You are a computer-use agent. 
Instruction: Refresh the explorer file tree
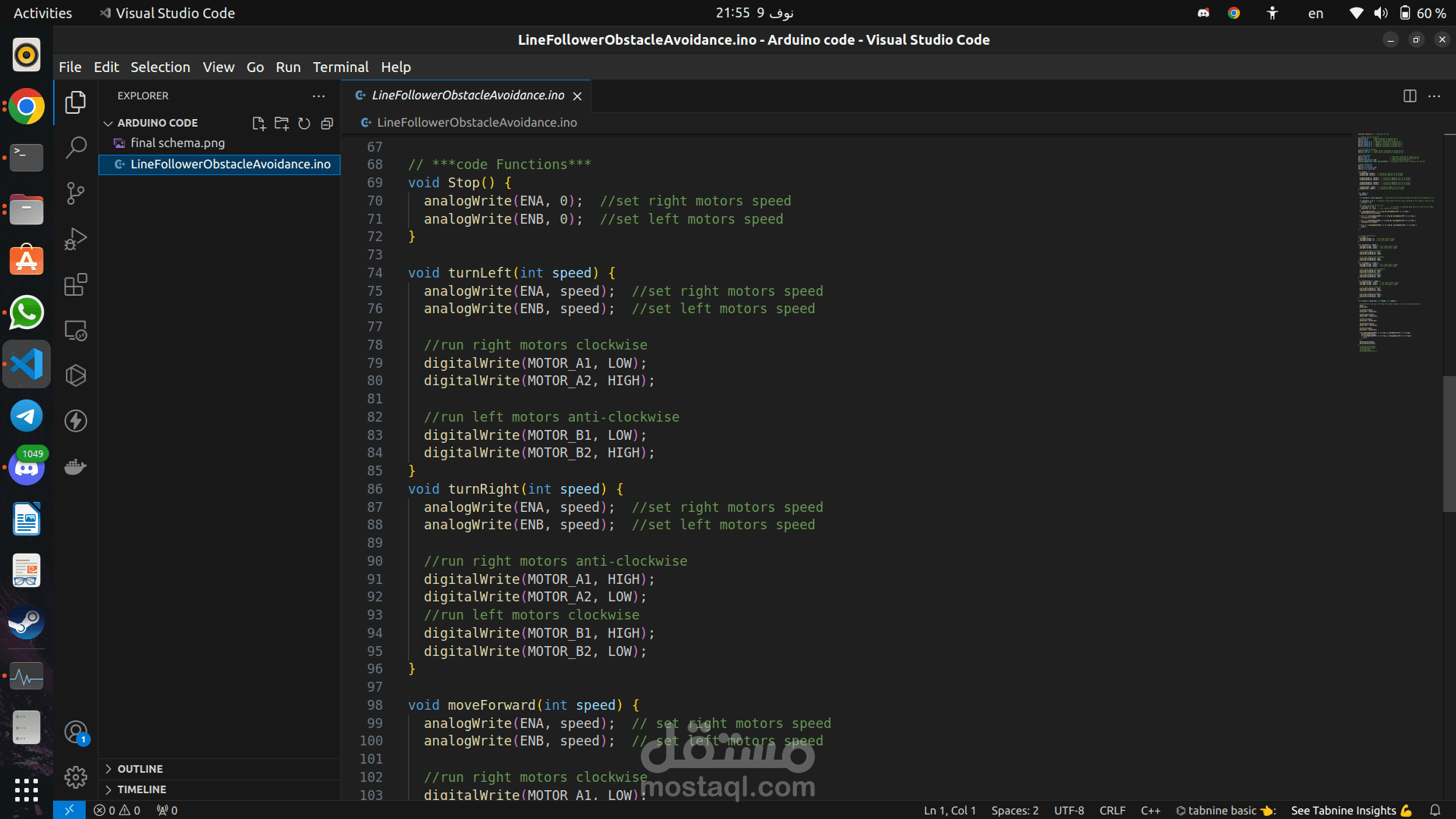click(304, 124)
